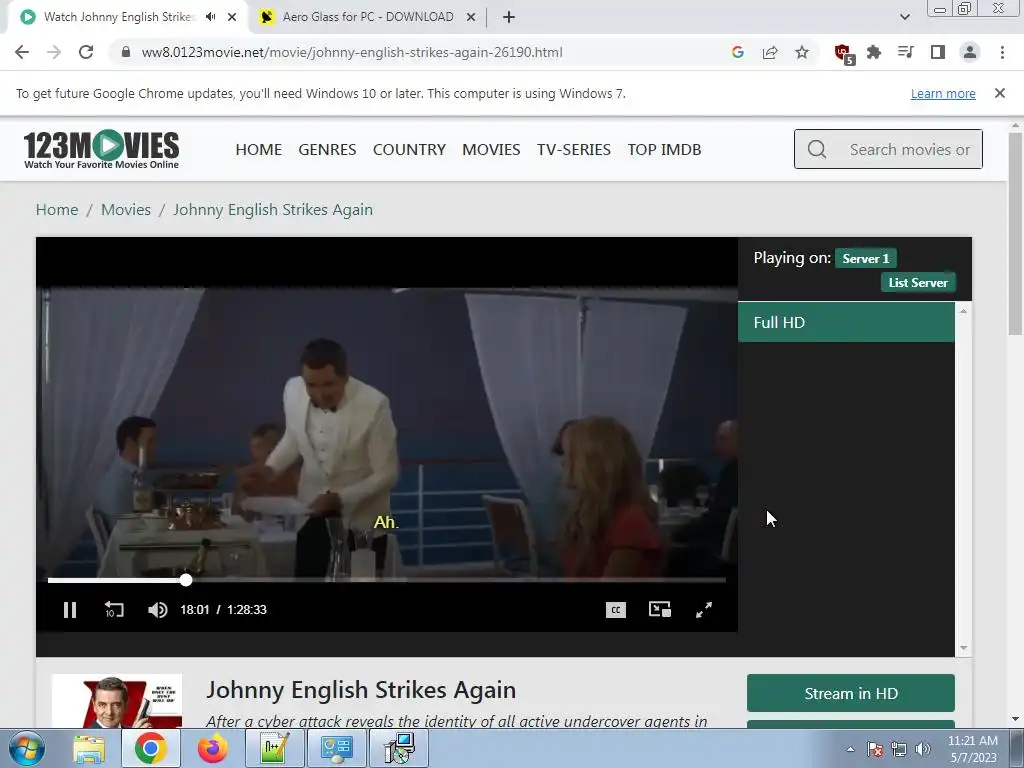Open a new browser tab
The image size is (1024, 768).
point(509,17)
